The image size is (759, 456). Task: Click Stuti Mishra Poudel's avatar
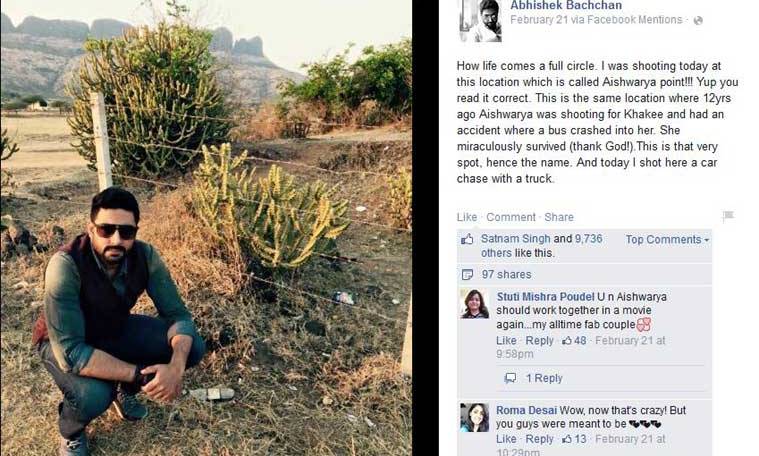point(474,304)
